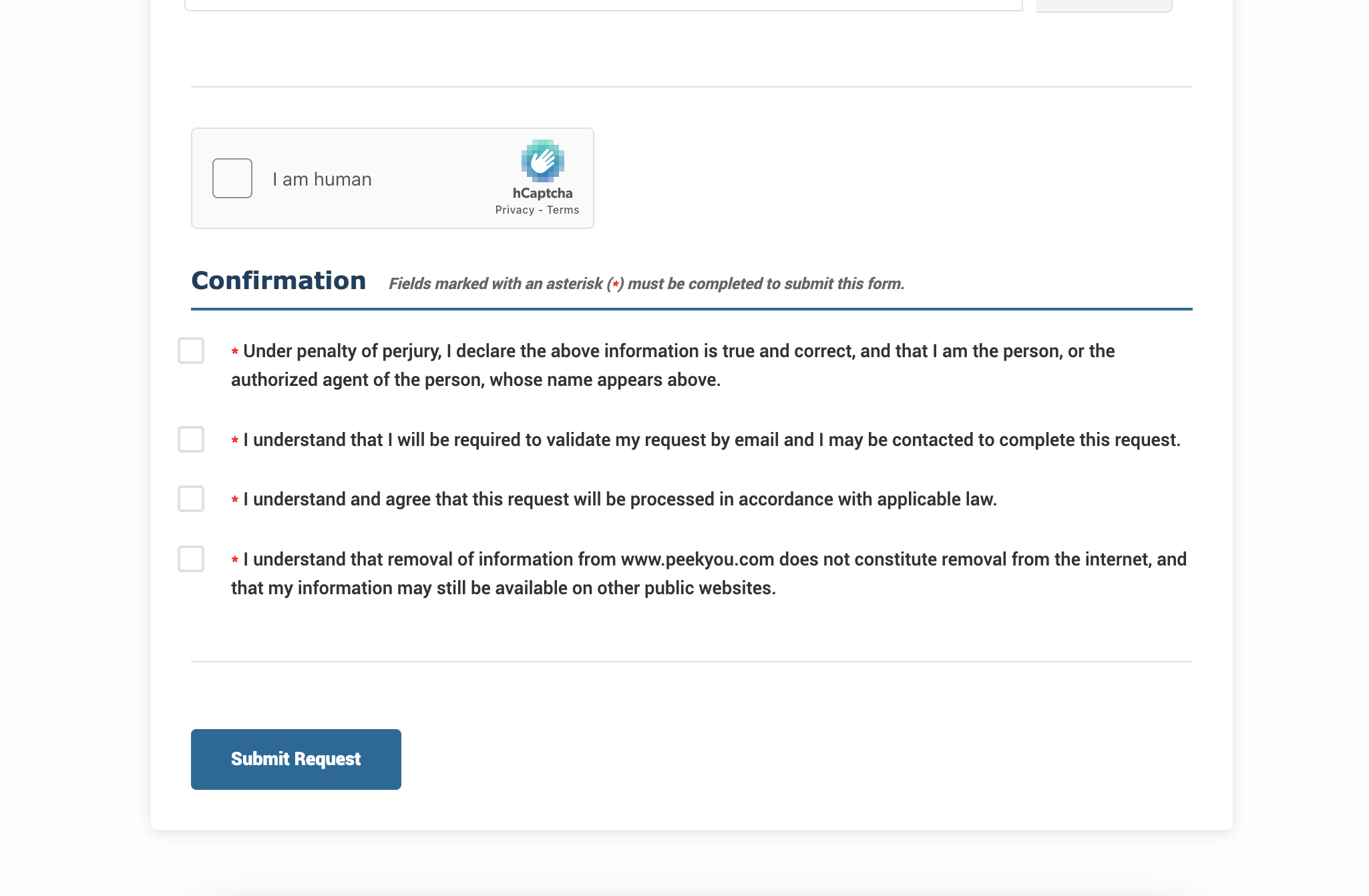Click the 'I am human' label text
Screen dimensions: 1369x896
[322, 180]
